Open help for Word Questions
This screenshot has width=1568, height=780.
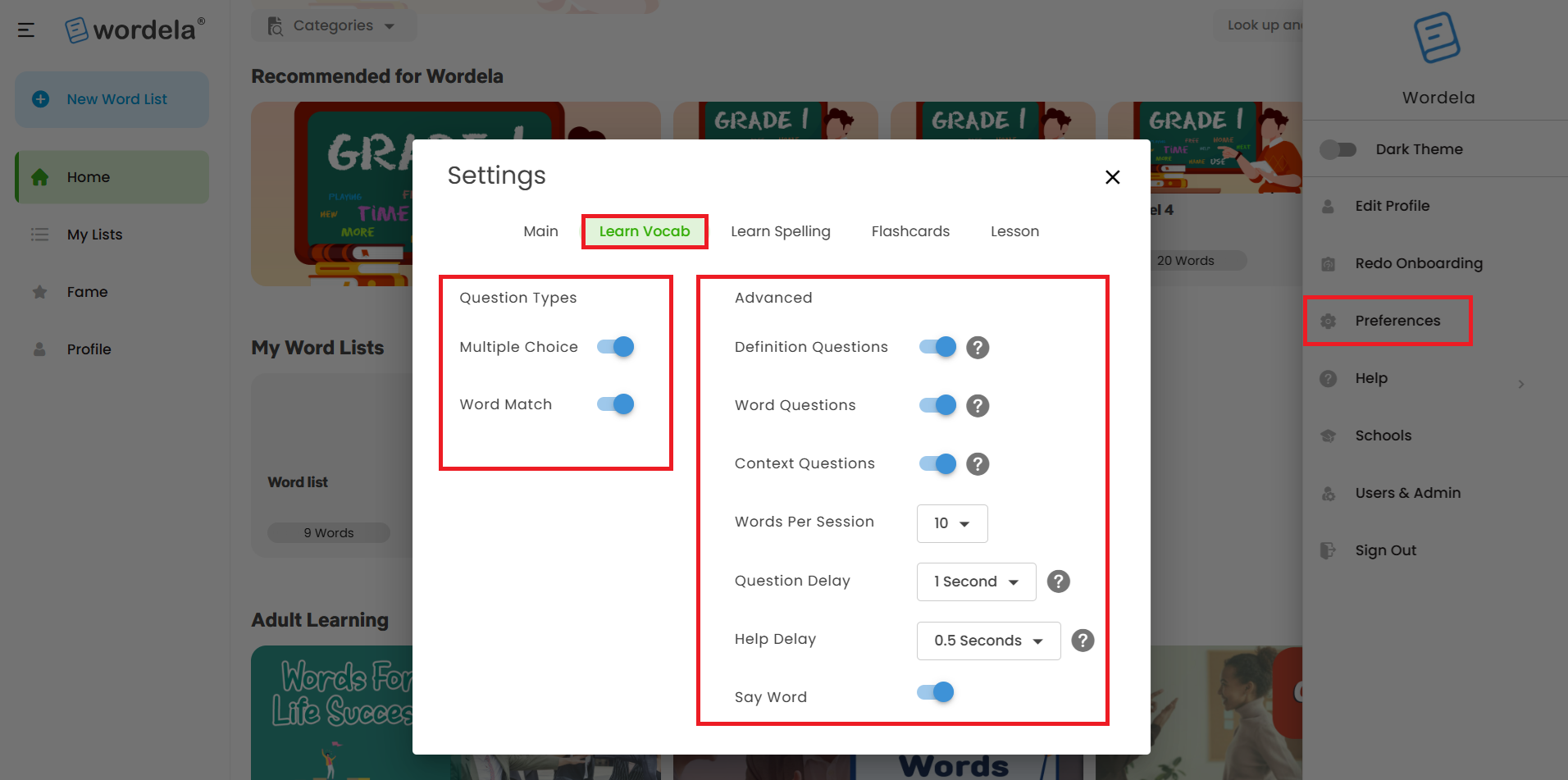978,406
